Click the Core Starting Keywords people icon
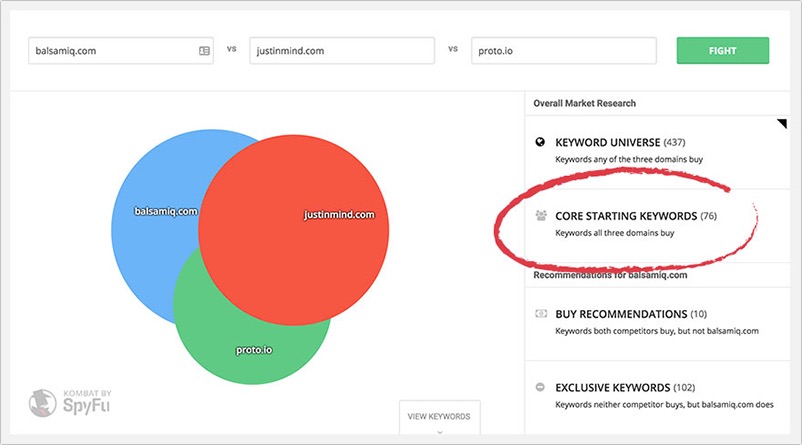The height and width of the screenshot is (445, 802). tap(541, 215)
